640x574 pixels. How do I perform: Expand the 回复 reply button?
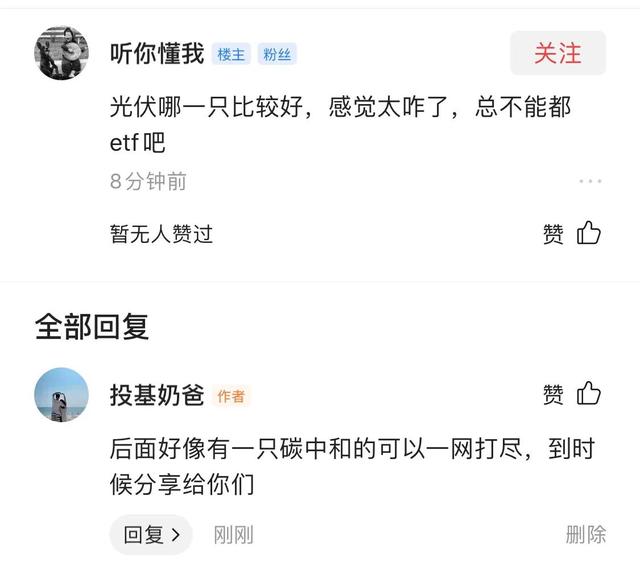[150, 535]
